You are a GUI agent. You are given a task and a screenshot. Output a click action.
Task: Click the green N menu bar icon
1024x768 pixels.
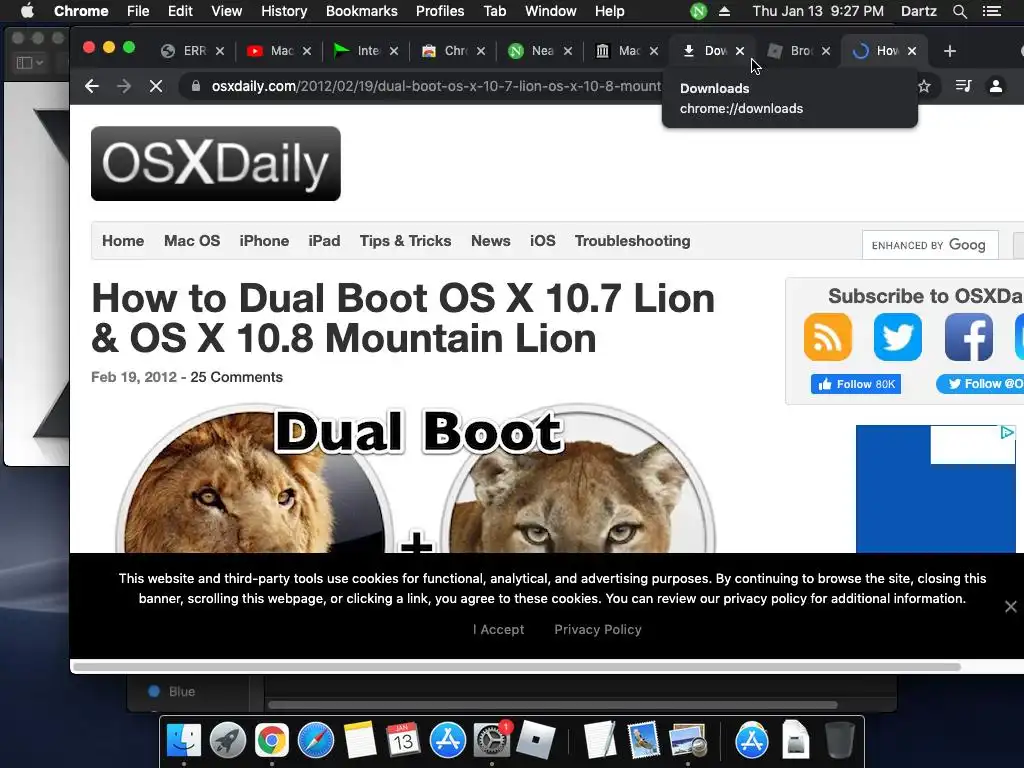[x=698, y=12]
